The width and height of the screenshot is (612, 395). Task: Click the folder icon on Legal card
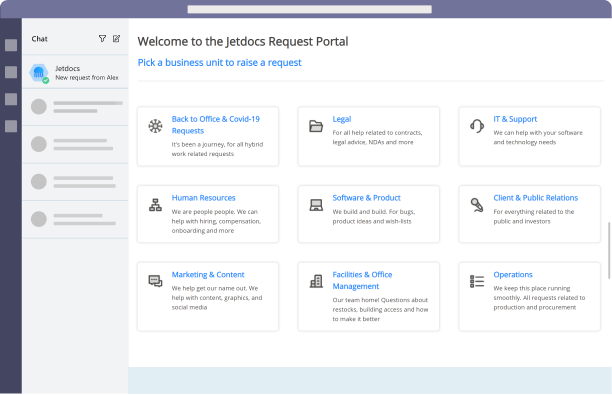pos(316,126)
